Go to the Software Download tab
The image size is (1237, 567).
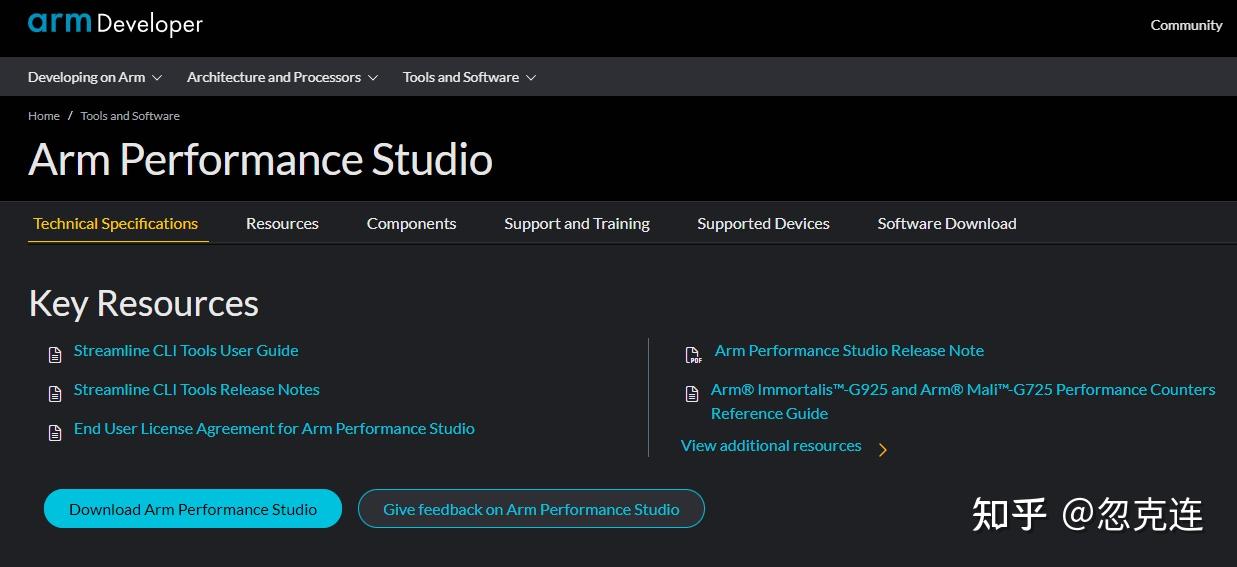tap(946, 224)
